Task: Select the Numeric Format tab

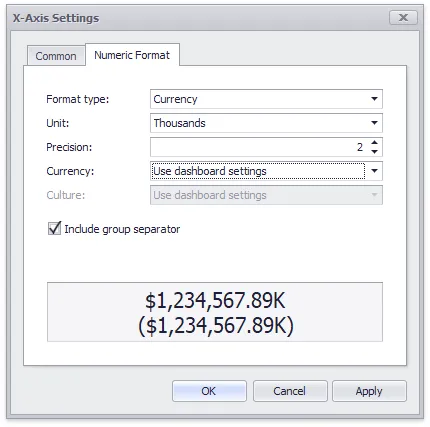Action: point(132,55)
